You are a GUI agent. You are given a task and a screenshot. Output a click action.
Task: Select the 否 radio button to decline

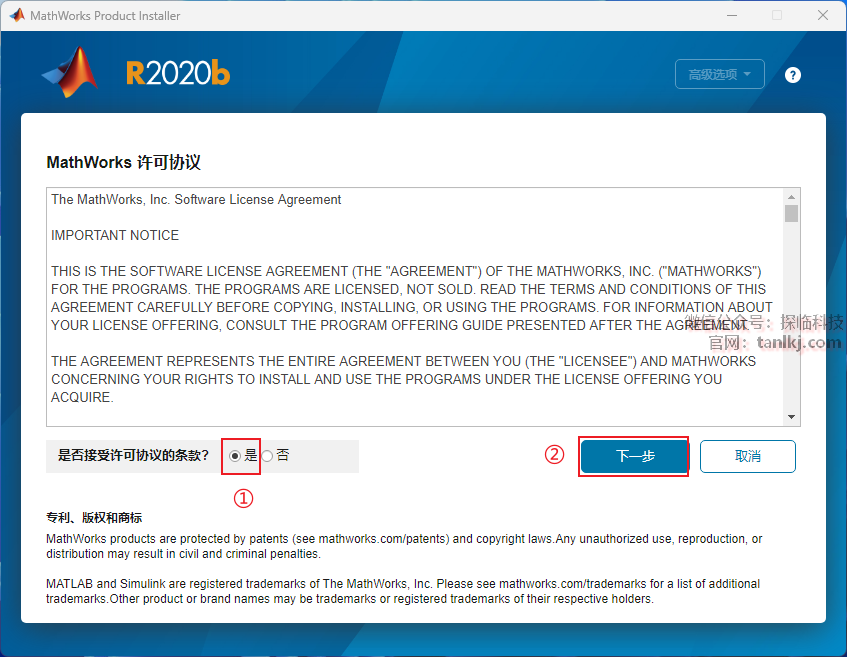click(267, 456)
